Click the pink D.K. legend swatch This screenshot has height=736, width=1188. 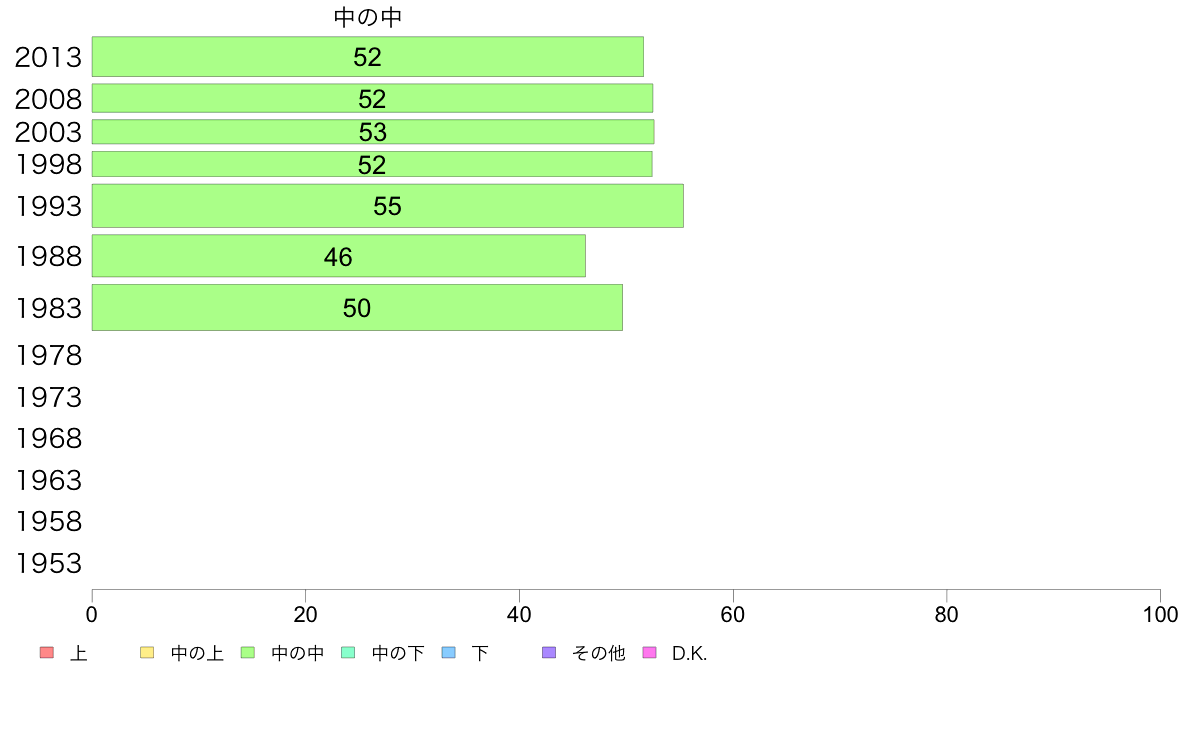(x=649, y=653)
